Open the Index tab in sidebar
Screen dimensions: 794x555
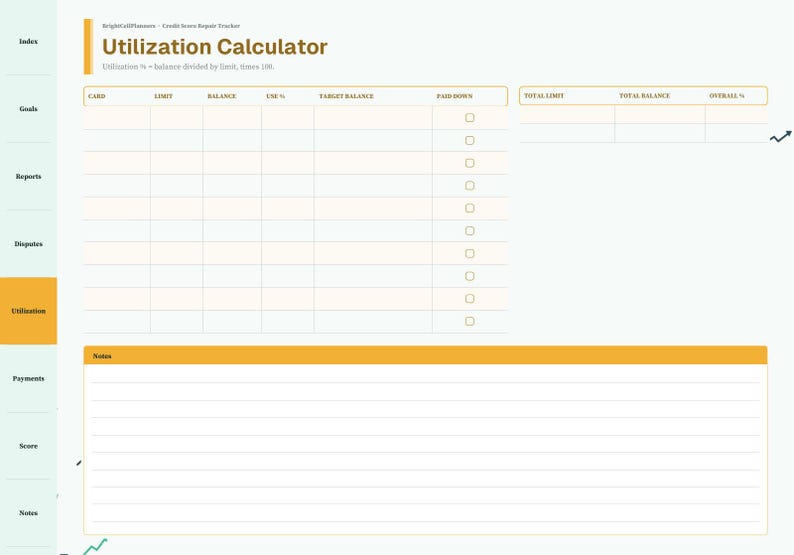coord(28,42)
